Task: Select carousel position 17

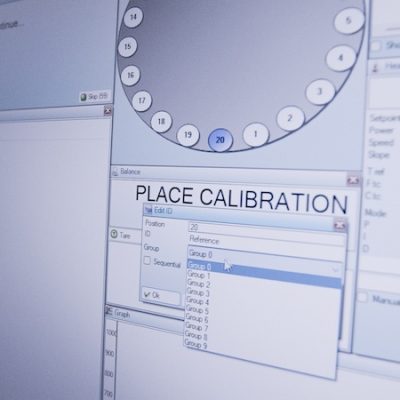Action: (x=142, y=100)
